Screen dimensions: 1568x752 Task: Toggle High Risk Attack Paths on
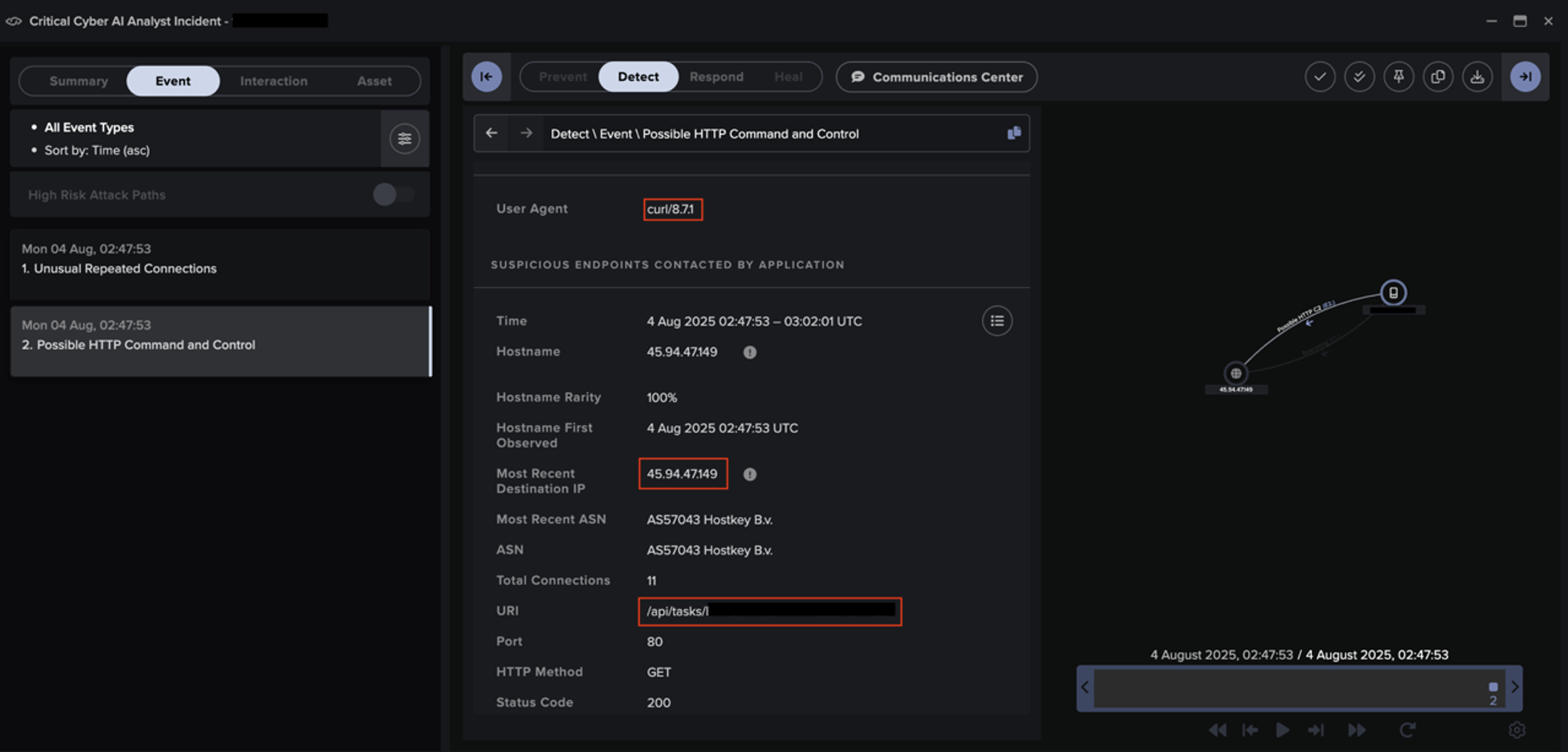click(393, 194)
